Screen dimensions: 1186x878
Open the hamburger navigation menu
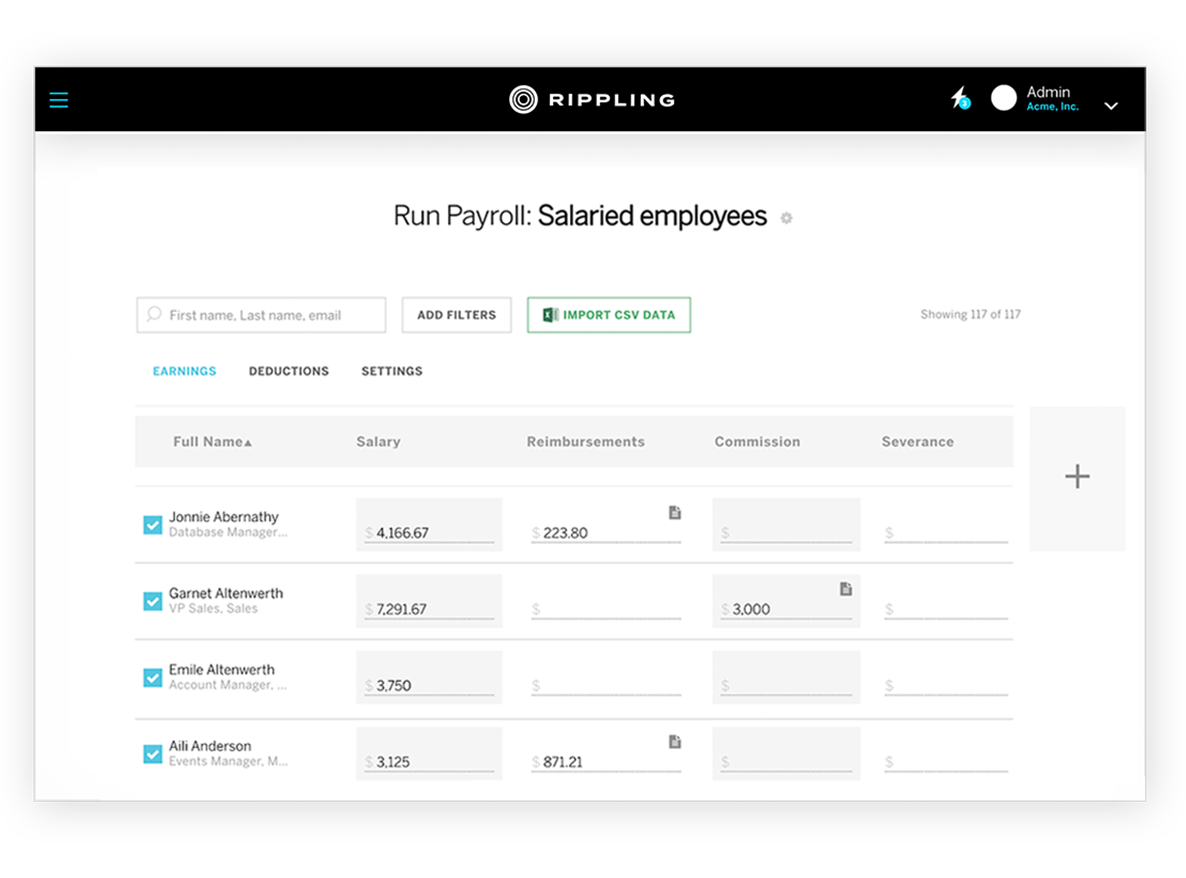[59, 100]
